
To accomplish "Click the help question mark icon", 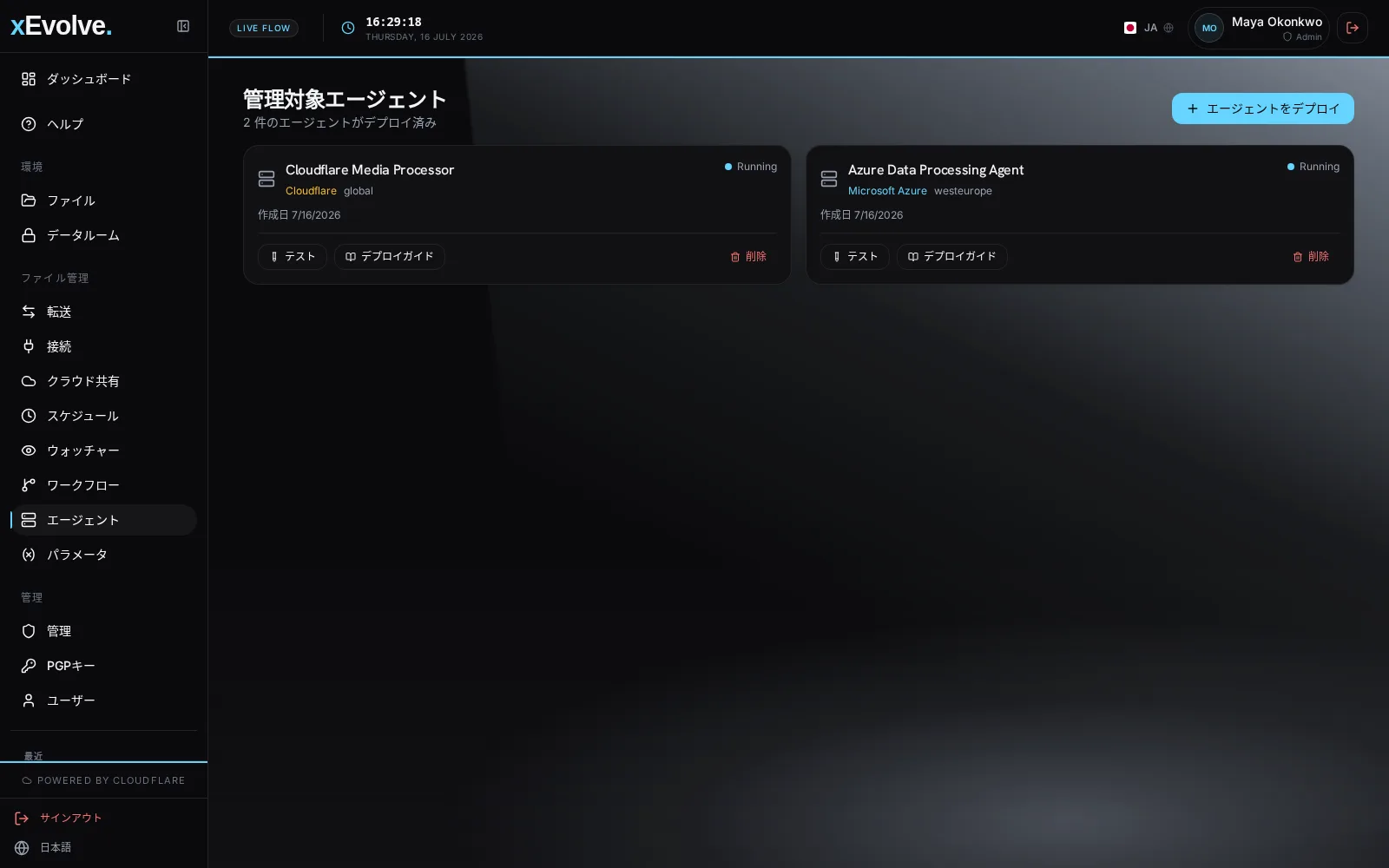I will click(29, 124).
